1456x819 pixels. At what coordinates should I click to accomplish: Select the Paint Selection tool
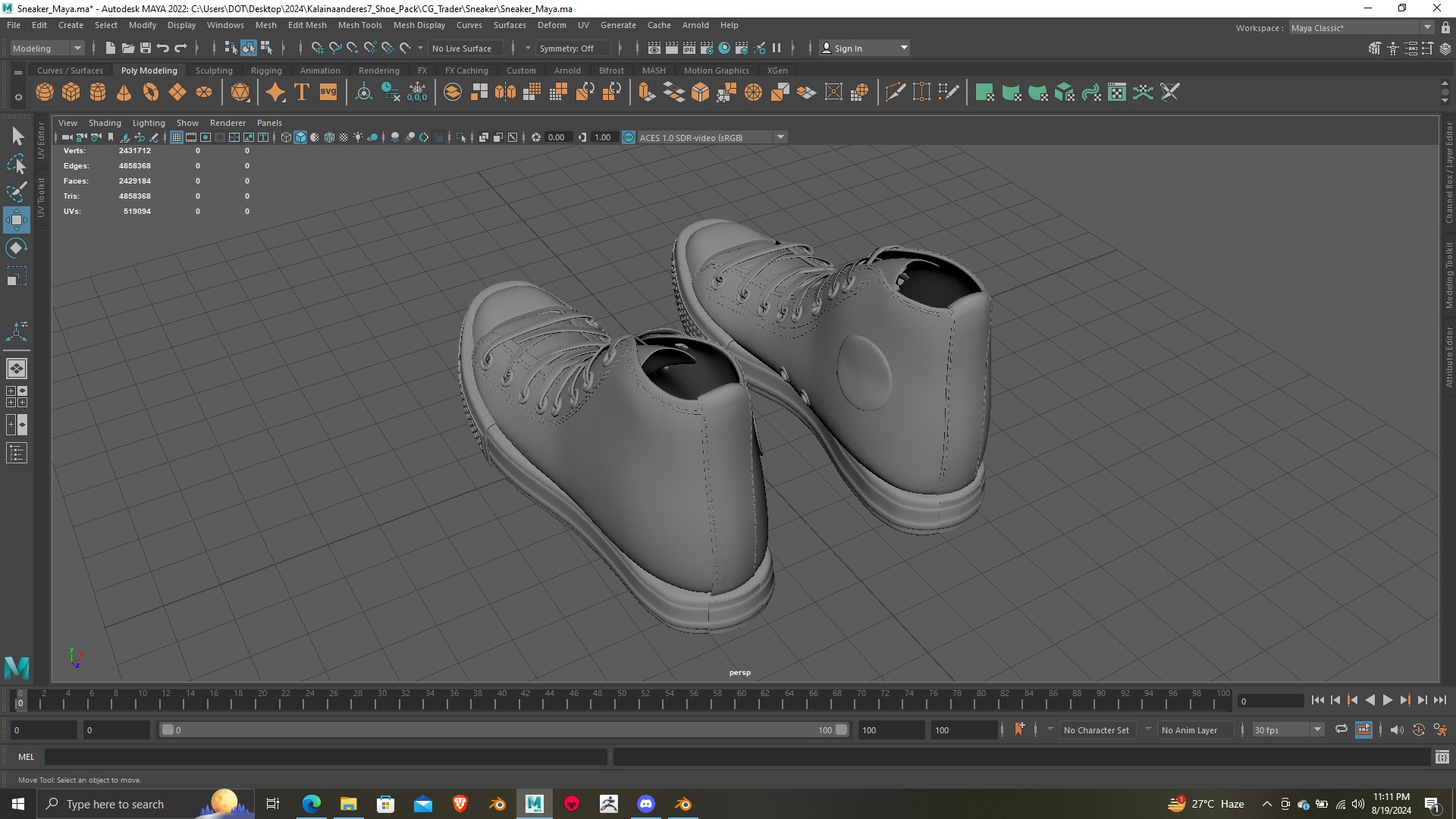click(17, 191)
